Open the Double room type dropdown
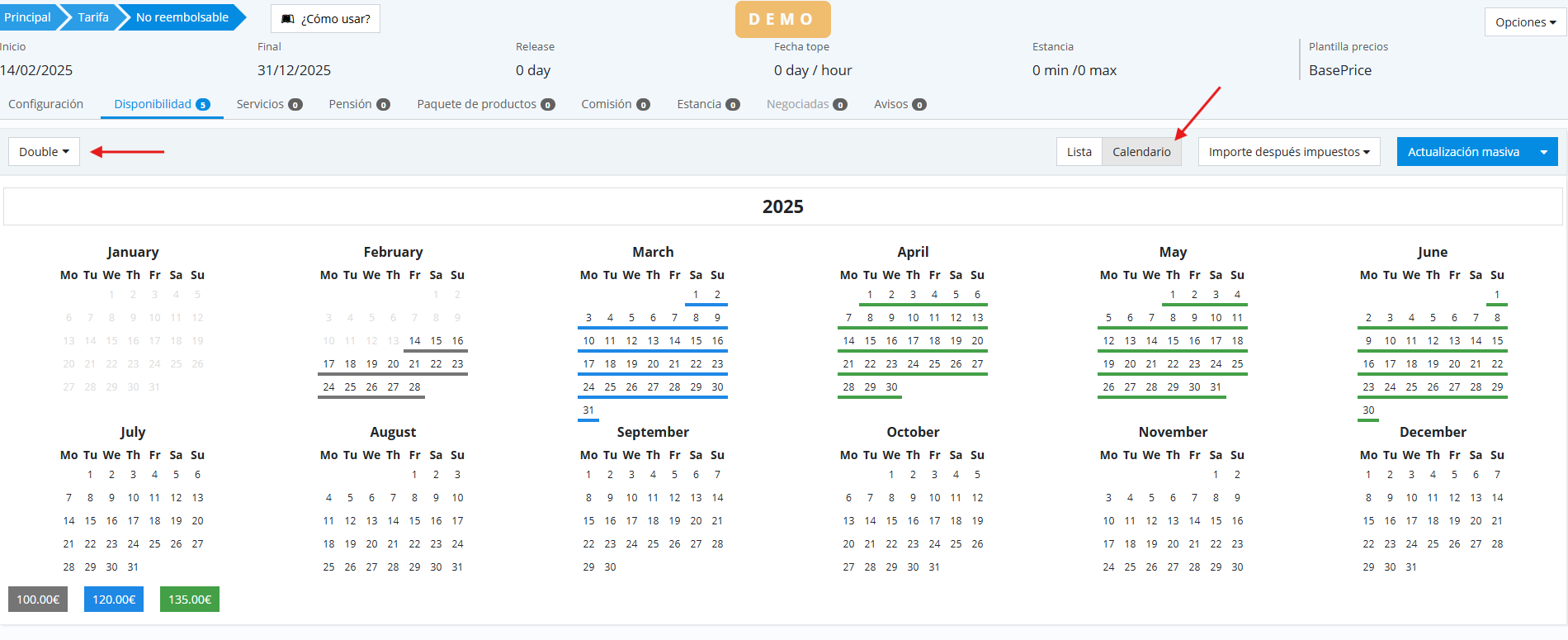Image resolution: width=1568 pixels, height=640 pixels. click(x=44, y=152)
